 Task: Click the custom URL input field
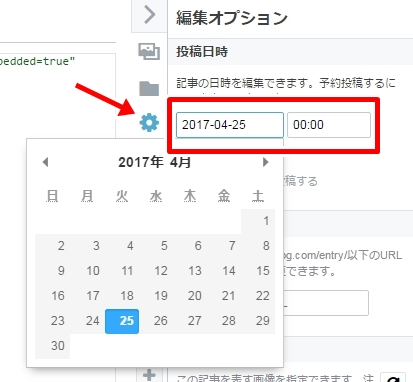(x=326, y=303)
